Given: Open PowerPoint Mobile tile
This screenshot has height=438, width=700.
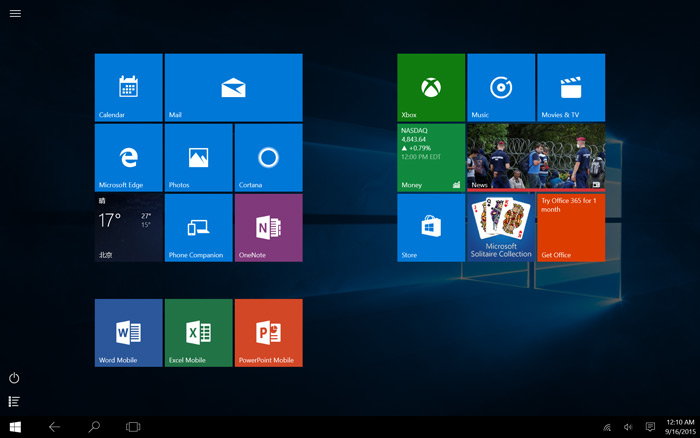Looking at the screenshot, I should (x=268, y=332).
